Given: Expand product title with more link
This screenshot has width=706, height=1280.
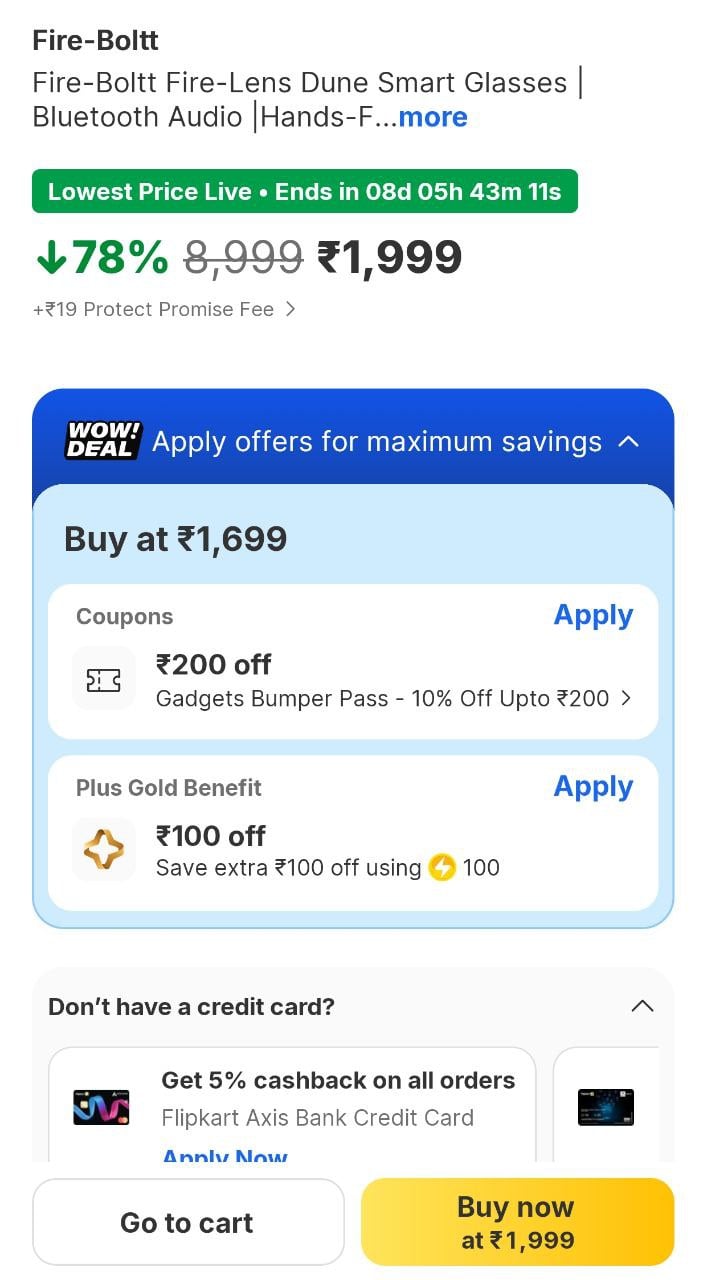Looking at the screenshot, I should click(x=433, y=117).
